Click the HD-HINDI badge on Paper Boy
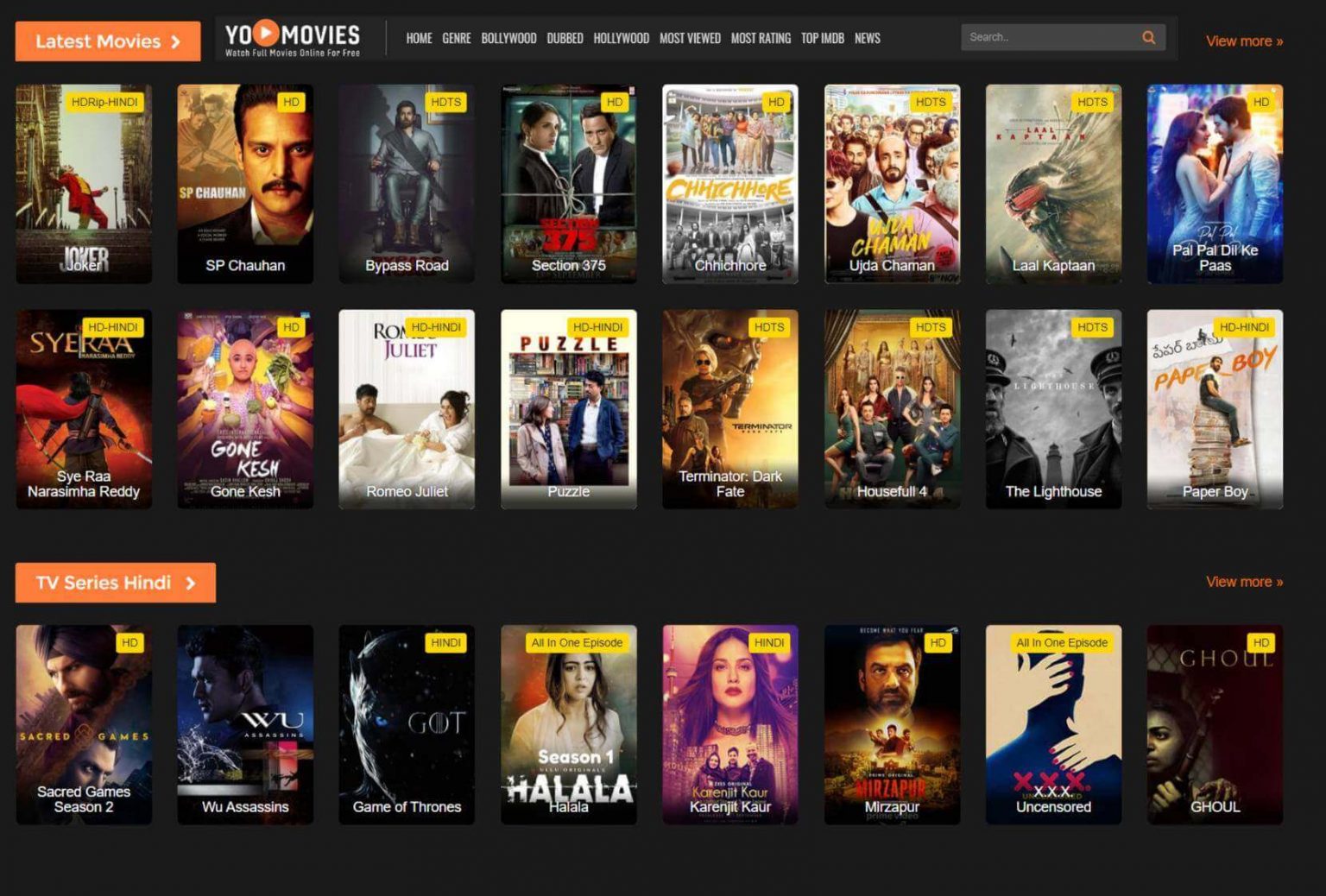Image resolution: width=1326 pixels, height=896 pixels. [1244, 327]
